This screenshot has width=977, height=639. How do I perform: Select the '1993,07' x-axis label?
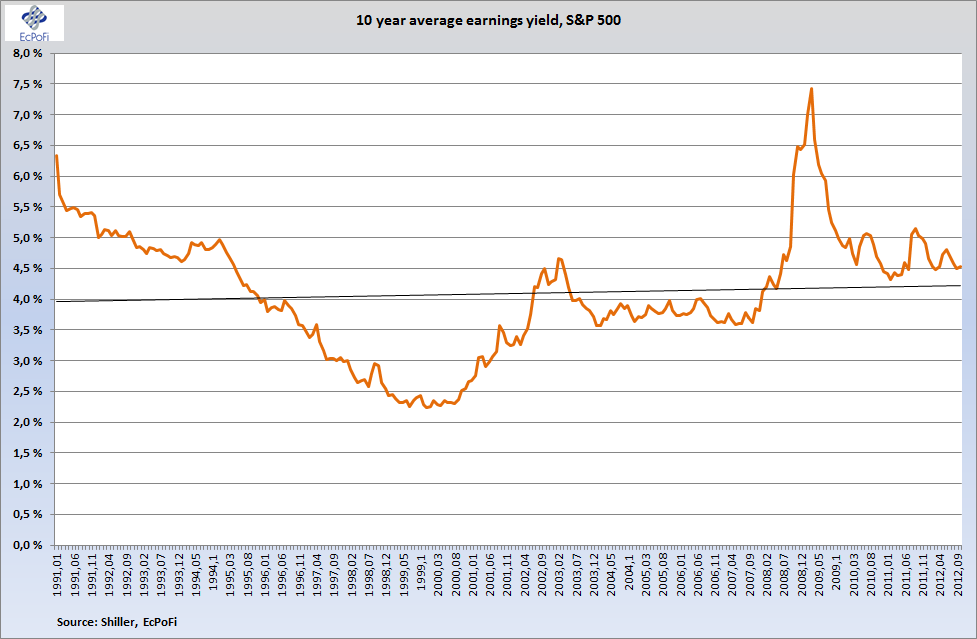pos(161,573)
